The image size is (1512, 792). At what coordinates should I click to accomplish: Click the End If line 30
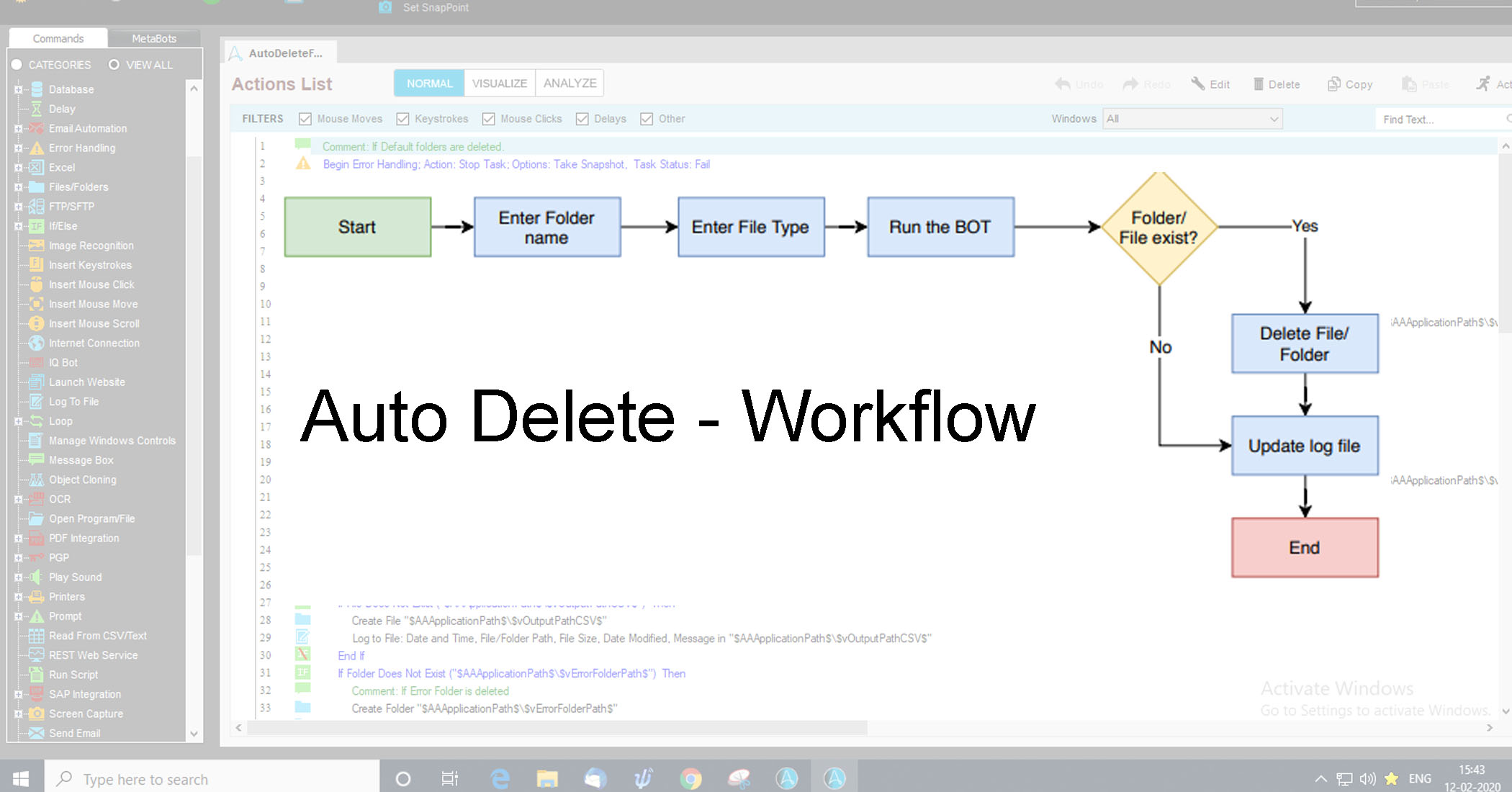tap(351, 656)
